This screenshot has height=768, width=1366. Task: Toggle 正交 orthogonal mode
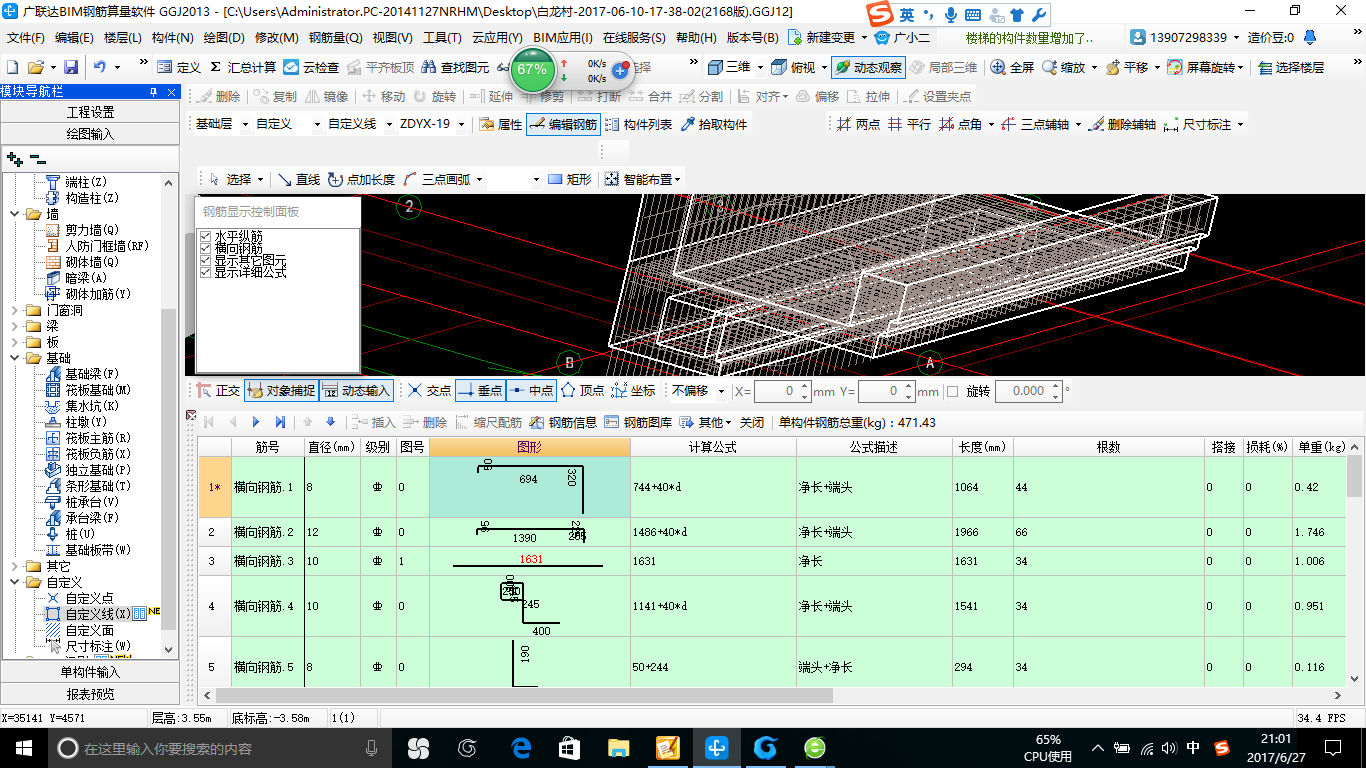coord(218,391)
